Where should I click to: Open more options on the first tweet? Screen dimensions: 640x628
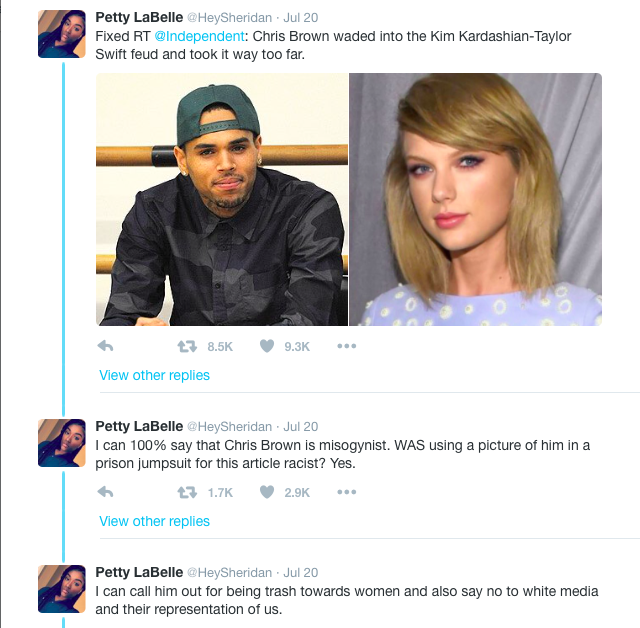tap(346, 346)
